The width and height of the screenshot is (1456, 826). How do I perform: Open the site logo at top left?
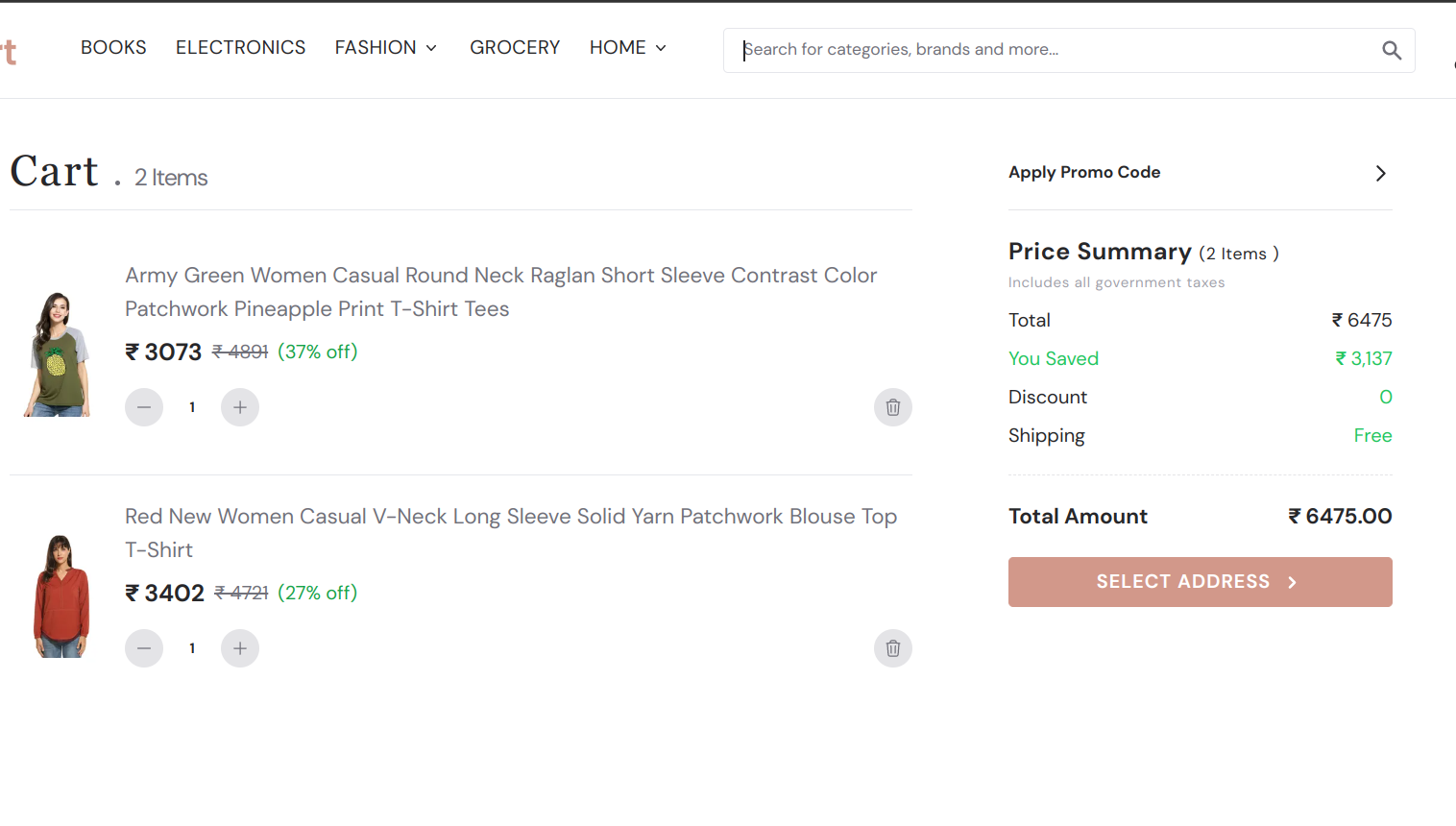point(9,51)
